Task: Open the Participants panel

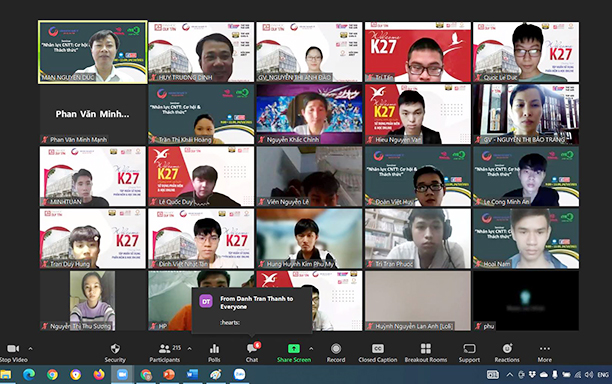Action: [165, 353]
